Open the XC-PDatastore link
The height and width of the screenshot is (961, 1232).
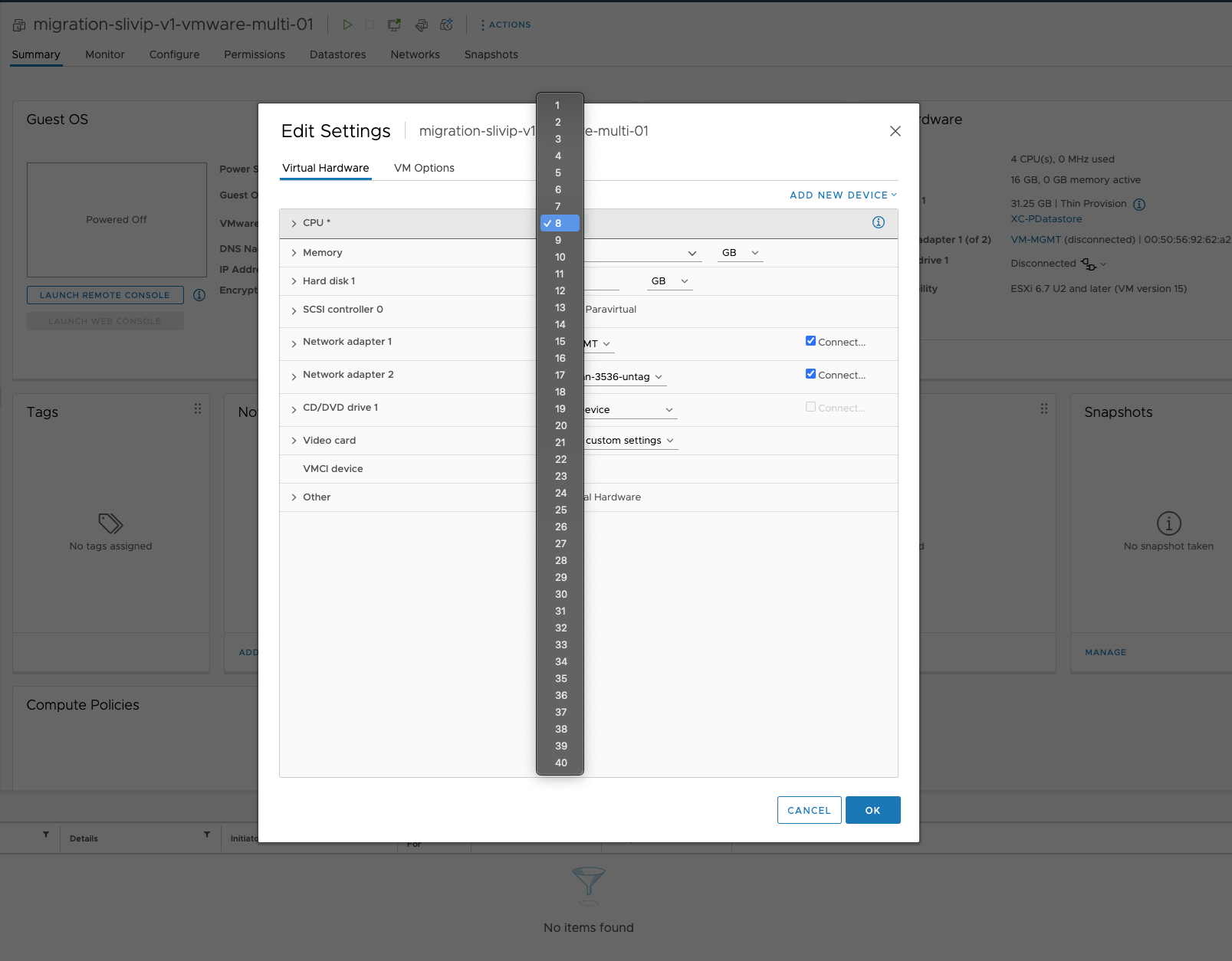coord(1046,218)
